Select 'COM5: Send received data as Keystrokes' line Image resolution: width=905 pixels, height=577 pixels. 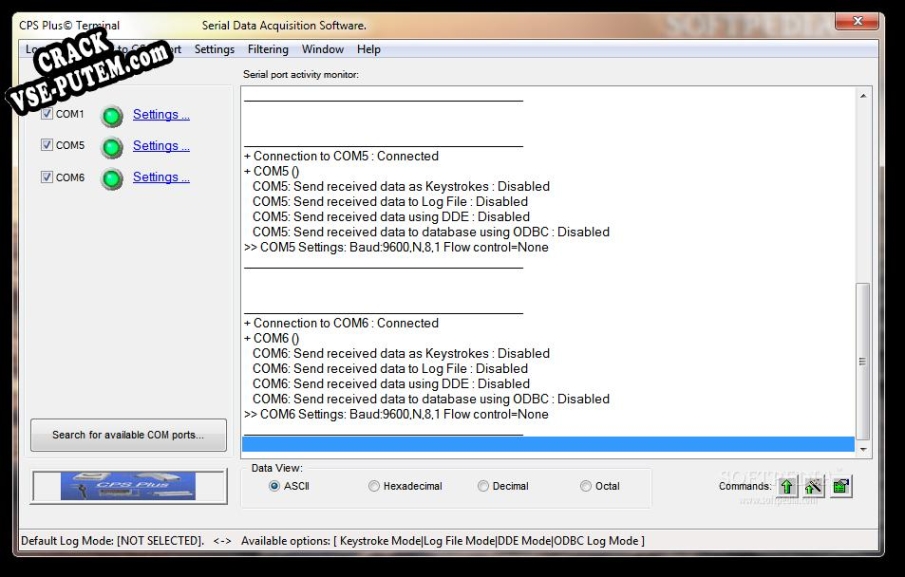tap(401, 186)
